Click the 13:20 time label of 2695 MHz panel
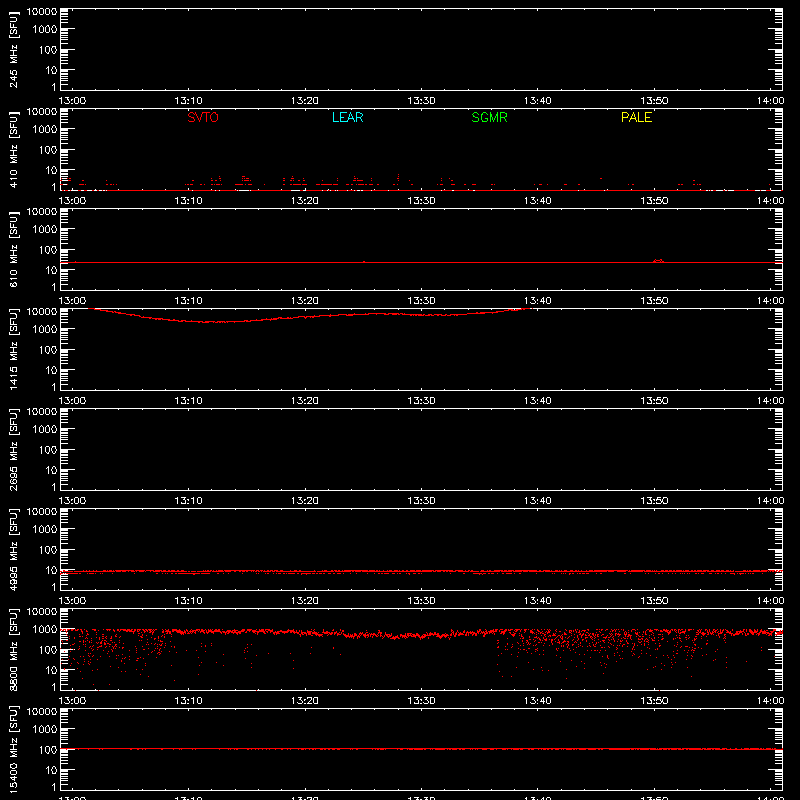 point(305,501)
